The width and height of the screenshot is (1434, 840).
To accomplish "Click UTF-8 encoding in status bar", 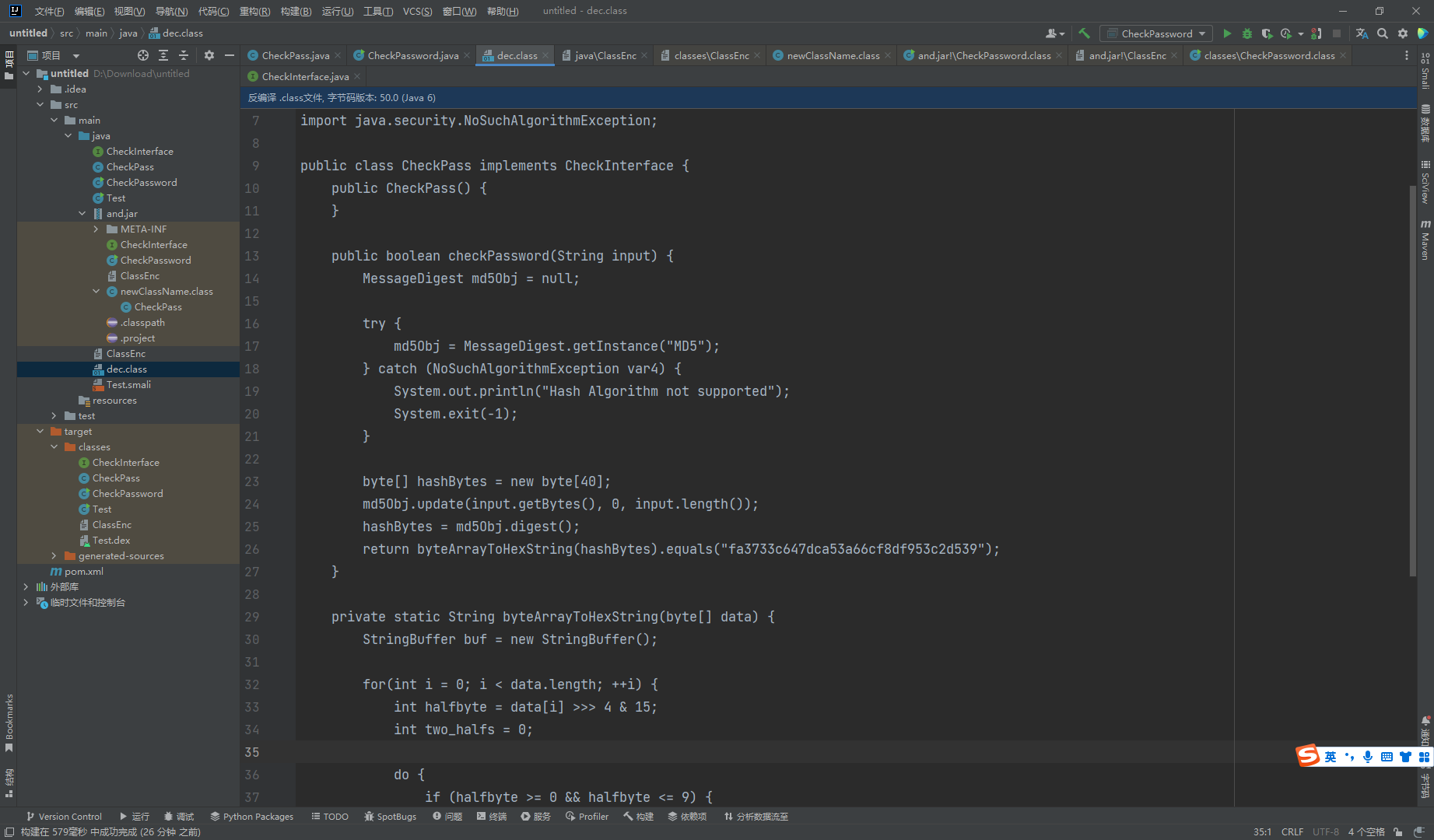I will pos(1326,831).
